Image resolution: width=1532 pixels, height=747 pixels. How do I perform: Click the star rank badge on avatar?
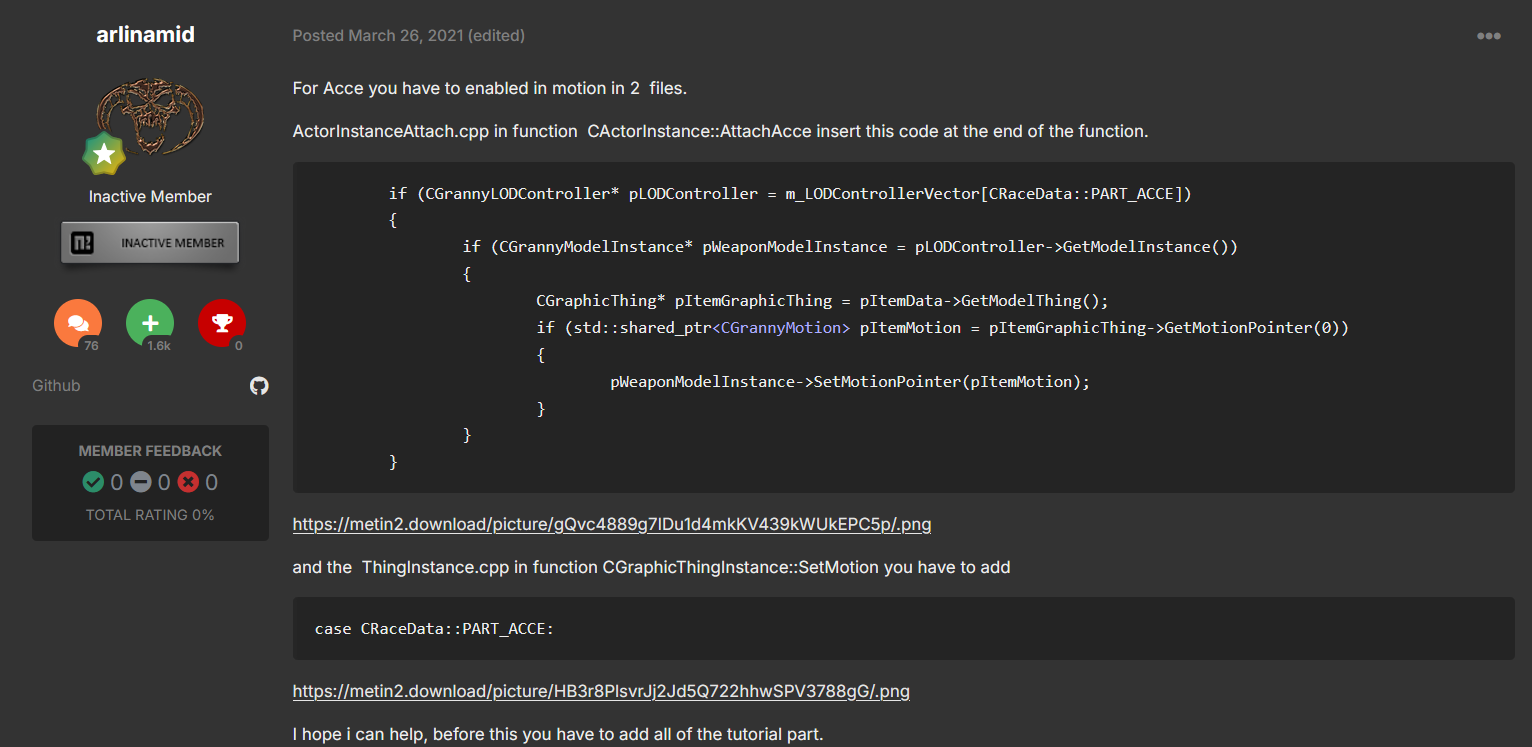103,153
